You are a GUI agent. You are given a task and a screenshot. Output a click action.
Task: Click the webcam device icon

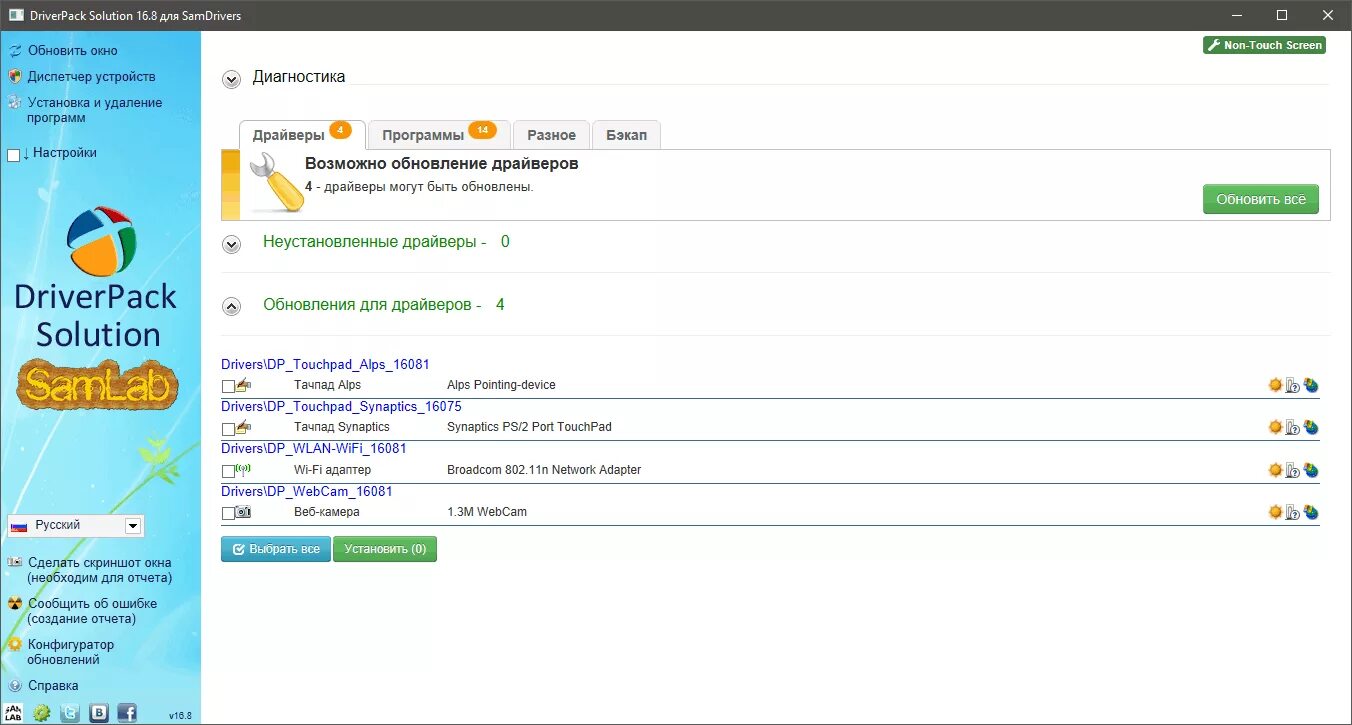point(243,512)
